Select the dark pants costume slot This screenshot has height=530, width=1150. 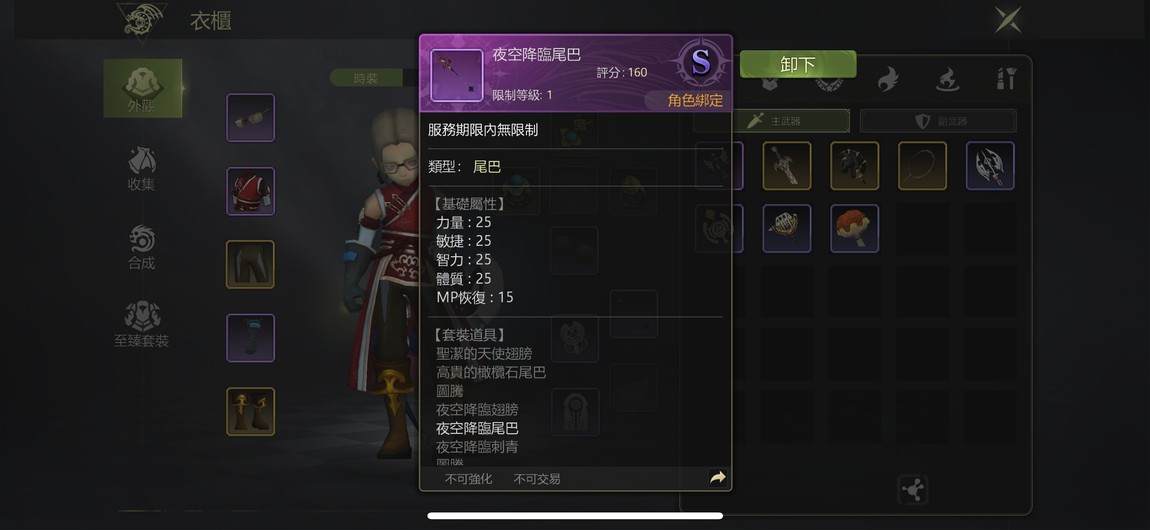[x=250, y=264]
